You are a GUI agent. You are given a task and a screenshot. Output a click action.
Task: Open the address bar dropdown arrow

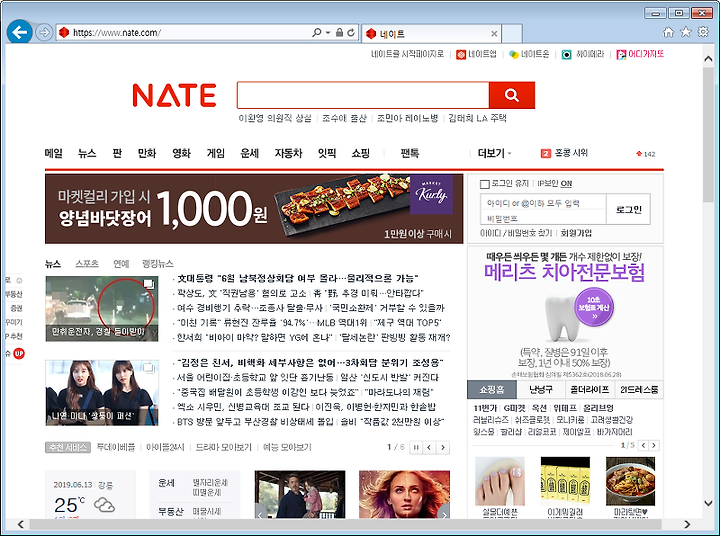point(328,33)
